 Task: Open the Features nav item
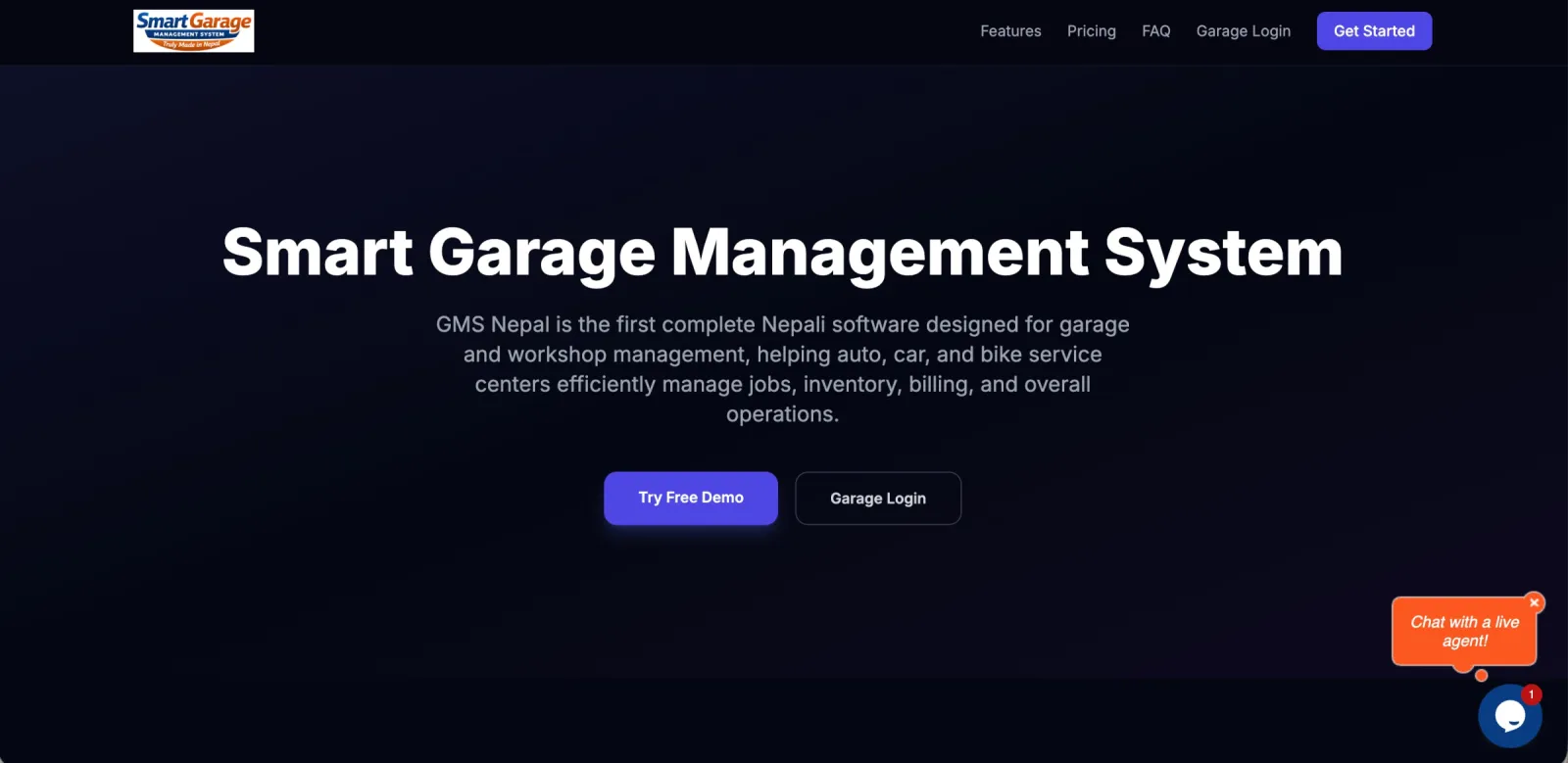click(1010, 31)
